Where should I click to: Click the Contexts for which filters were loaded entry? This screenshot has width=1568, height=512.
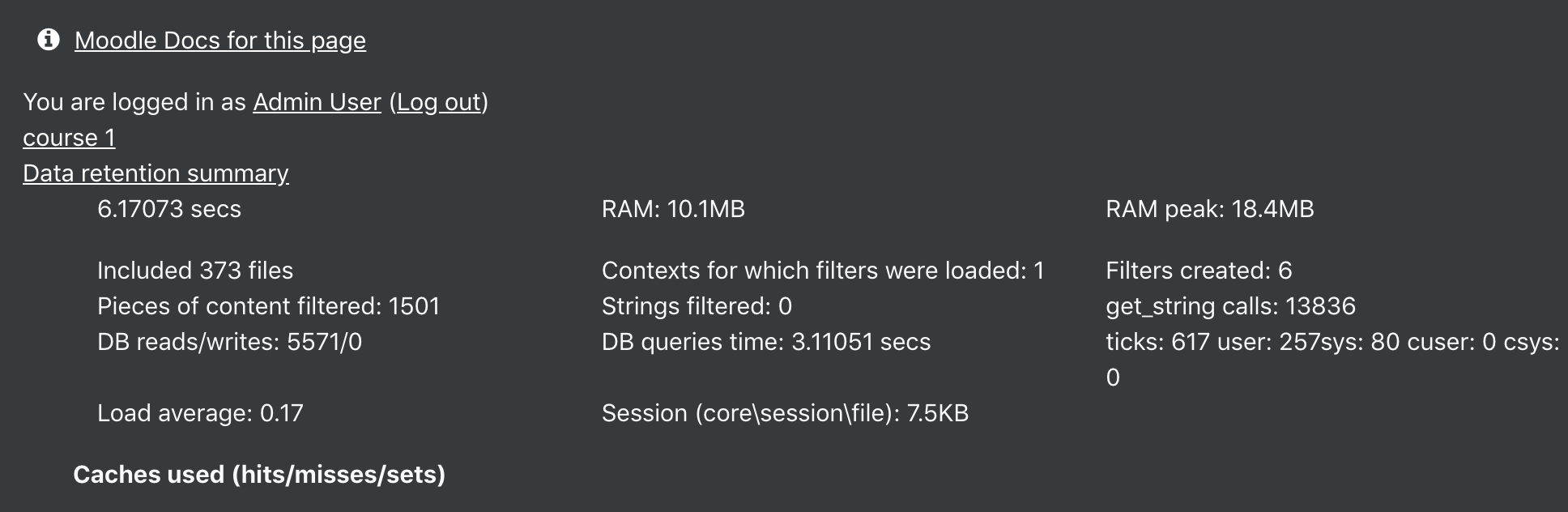[823, 271]
